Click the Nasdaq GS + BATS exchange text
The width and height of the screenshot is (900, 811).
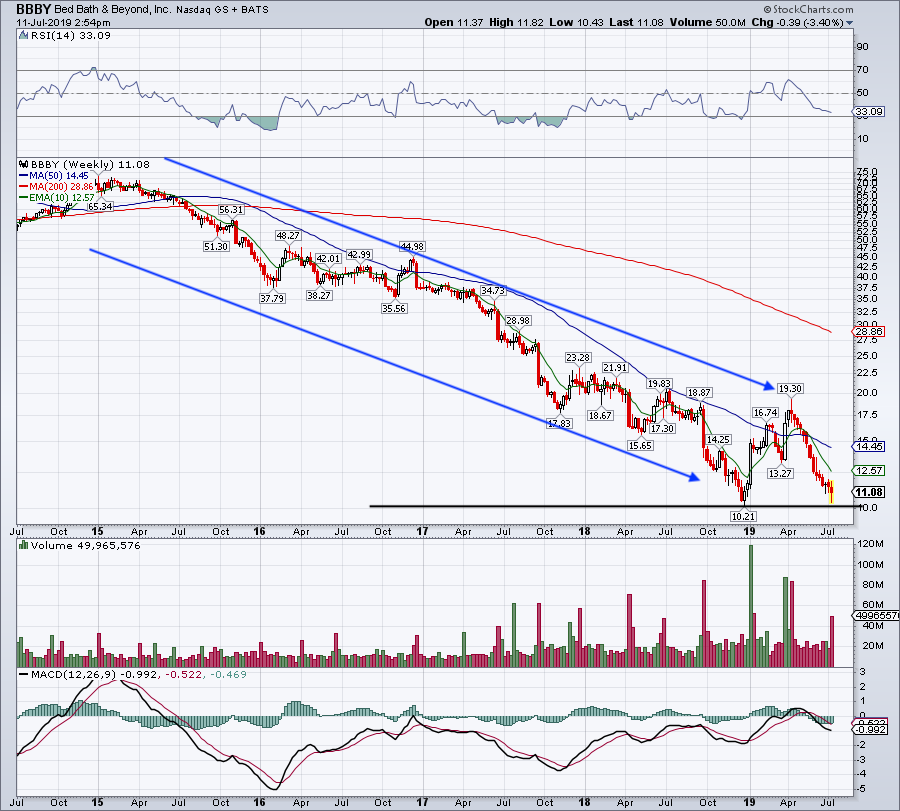pos(222,10)
